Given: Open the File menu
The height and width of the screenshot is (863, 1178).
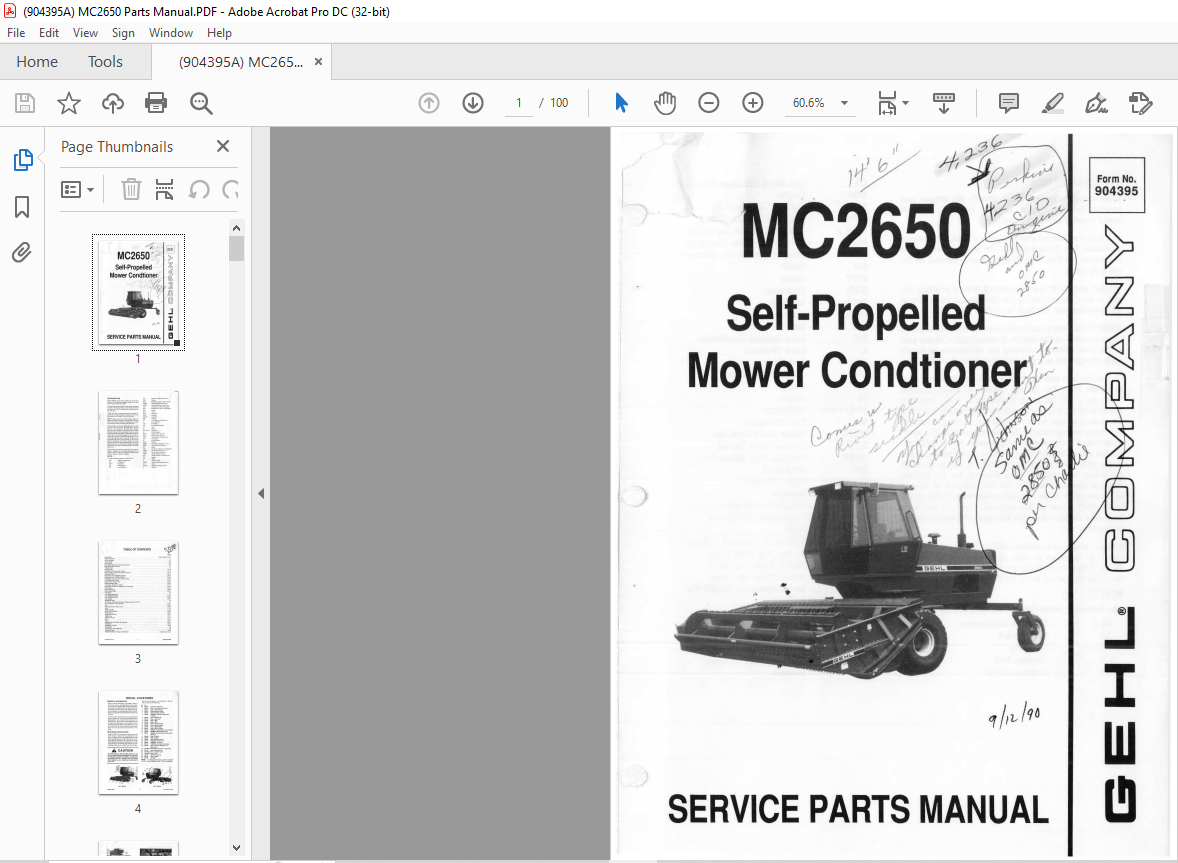Looking at the screenshot, I should [16, 33].
